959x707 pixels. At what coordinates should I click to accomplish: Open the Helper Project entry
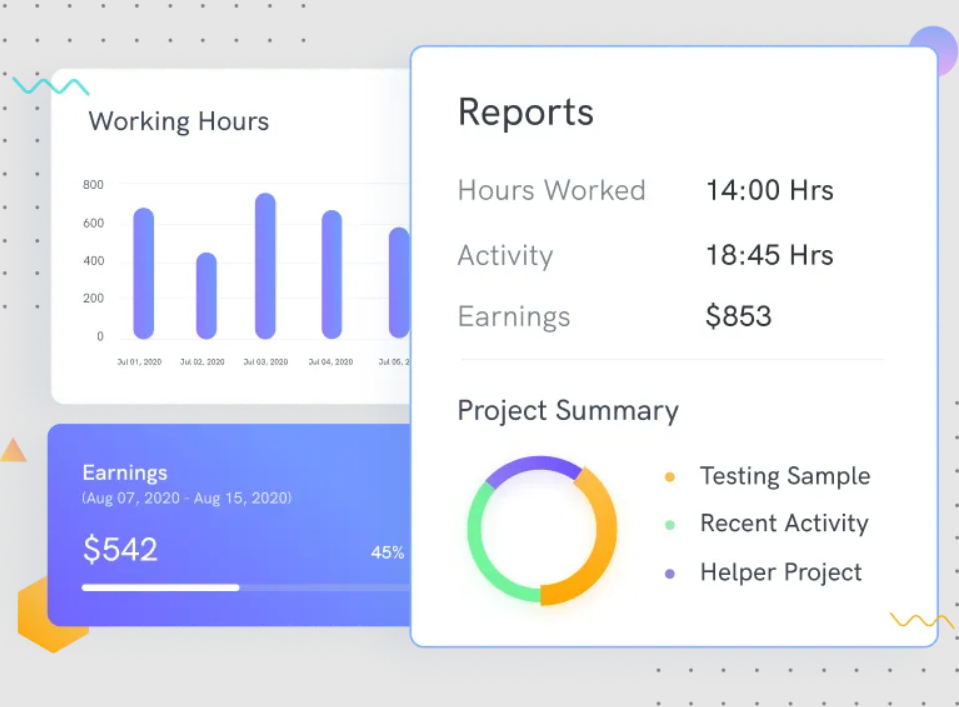coord(781,573)
